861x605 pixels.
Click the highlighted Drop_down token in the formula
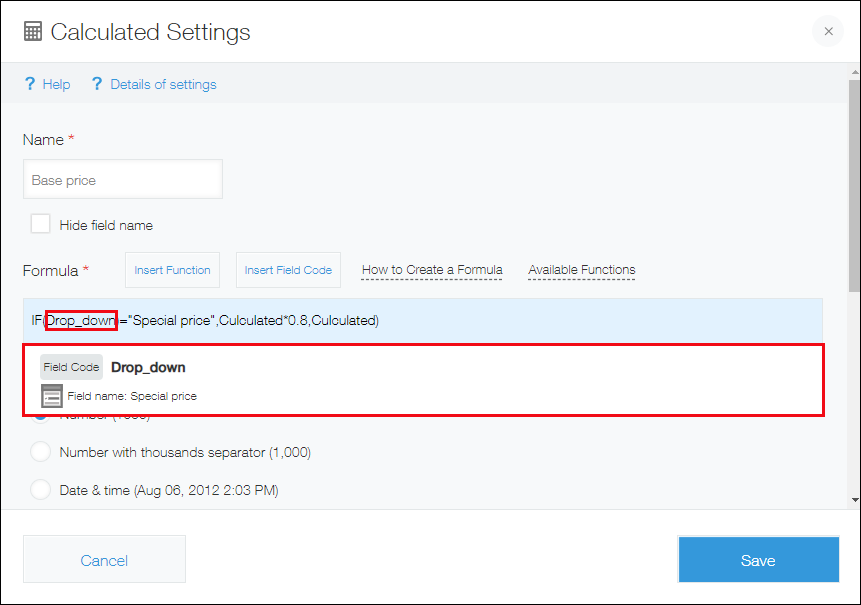(x=81, y=320)
